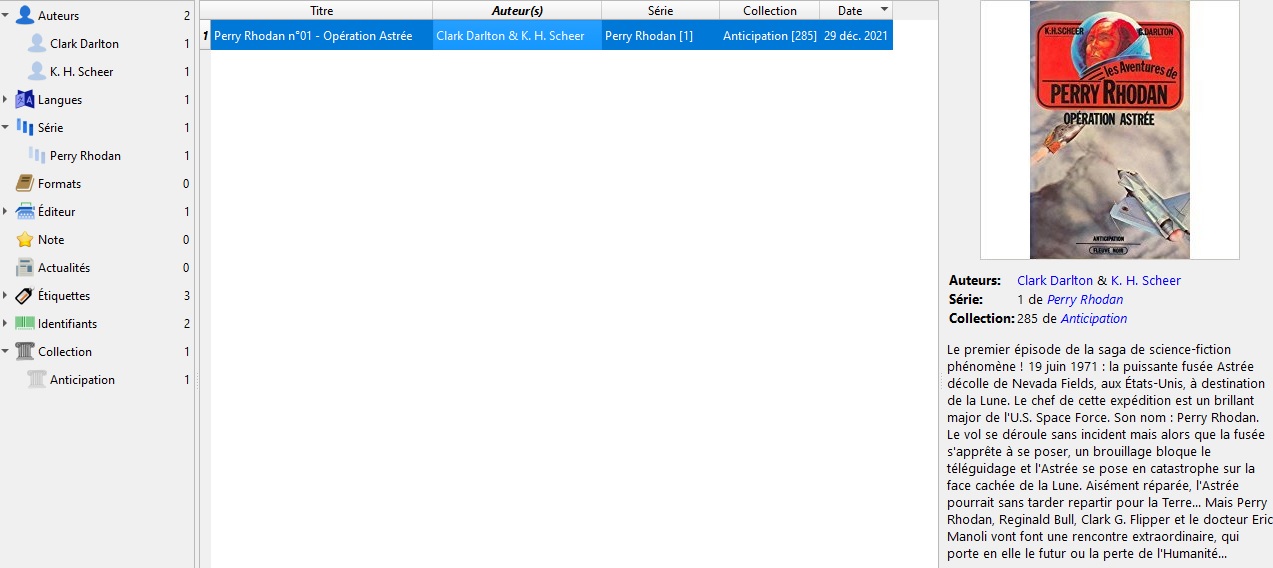Sort by the Auteur(s) column header
The image size is (1273, 568).
tap(517, 10)
